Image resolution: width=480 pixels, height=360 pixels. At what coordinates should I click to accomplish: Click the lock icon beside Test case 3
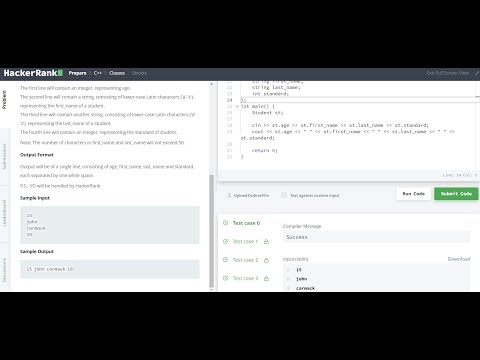click(x=266, y=278)
